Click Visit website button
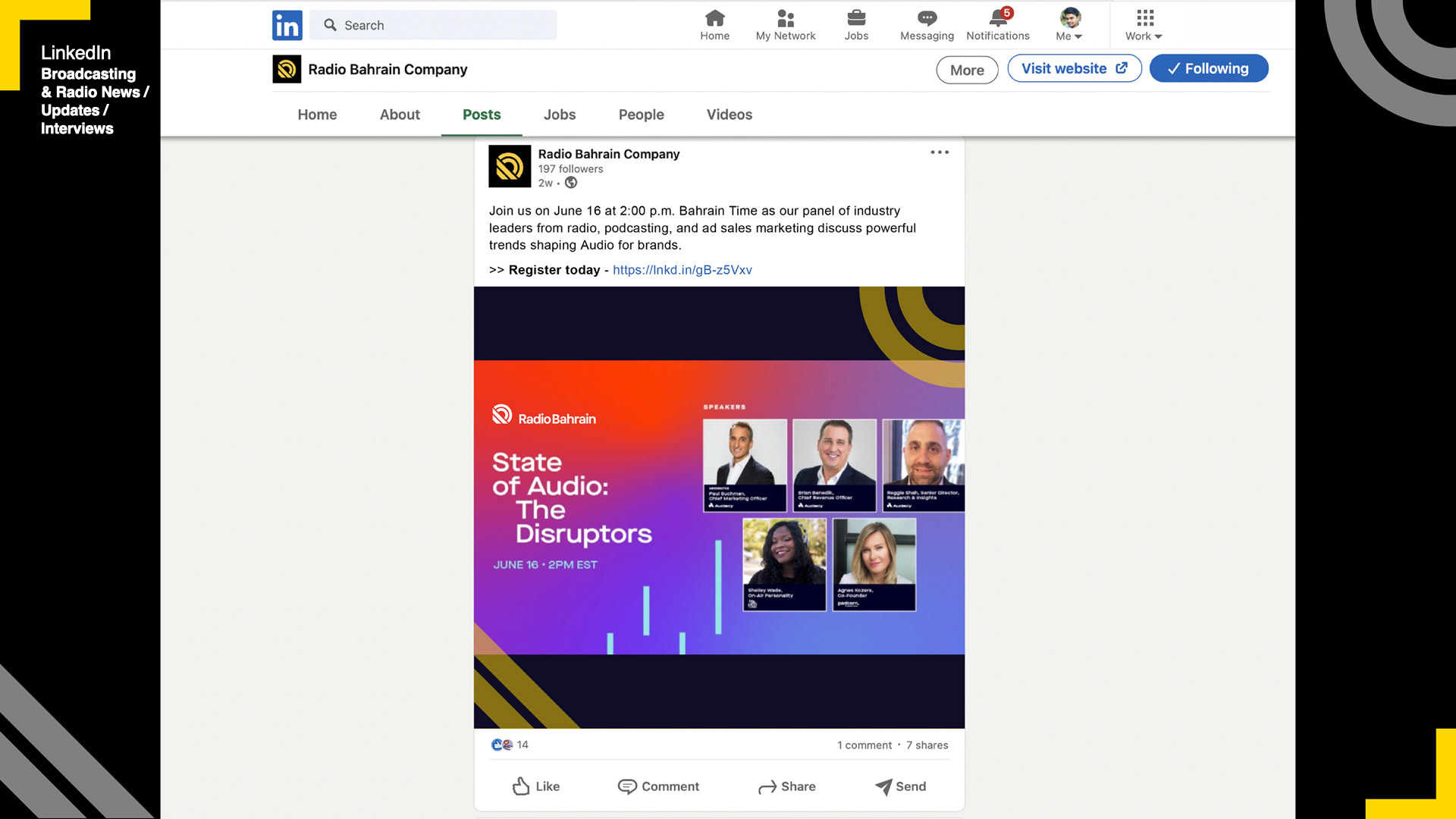The image size is (1456, 819). pos(1074,68)
